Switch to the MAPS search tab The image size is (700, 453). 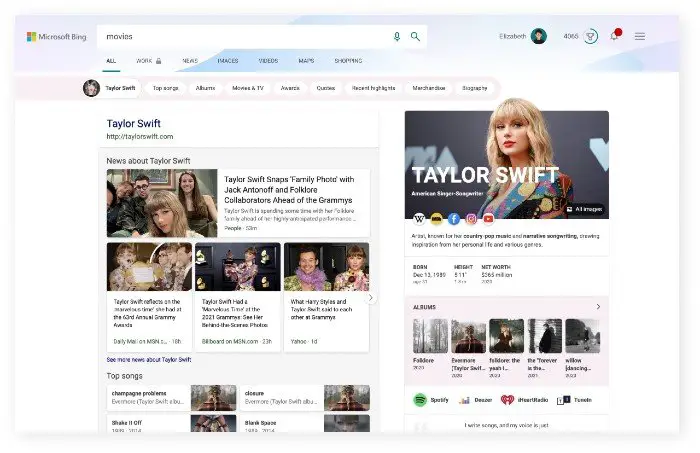306,61
